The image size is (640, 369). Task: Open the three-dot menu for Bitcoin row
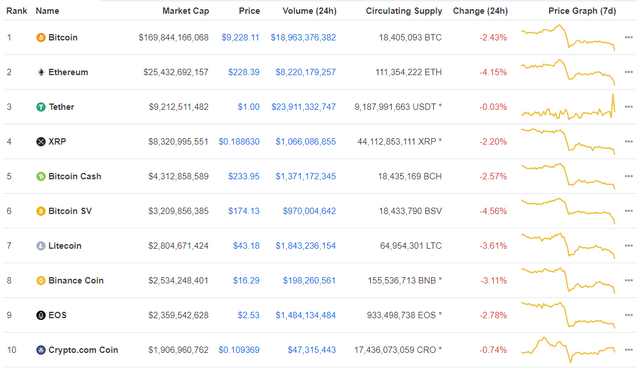pyautogui.click(x=629, y=38)
